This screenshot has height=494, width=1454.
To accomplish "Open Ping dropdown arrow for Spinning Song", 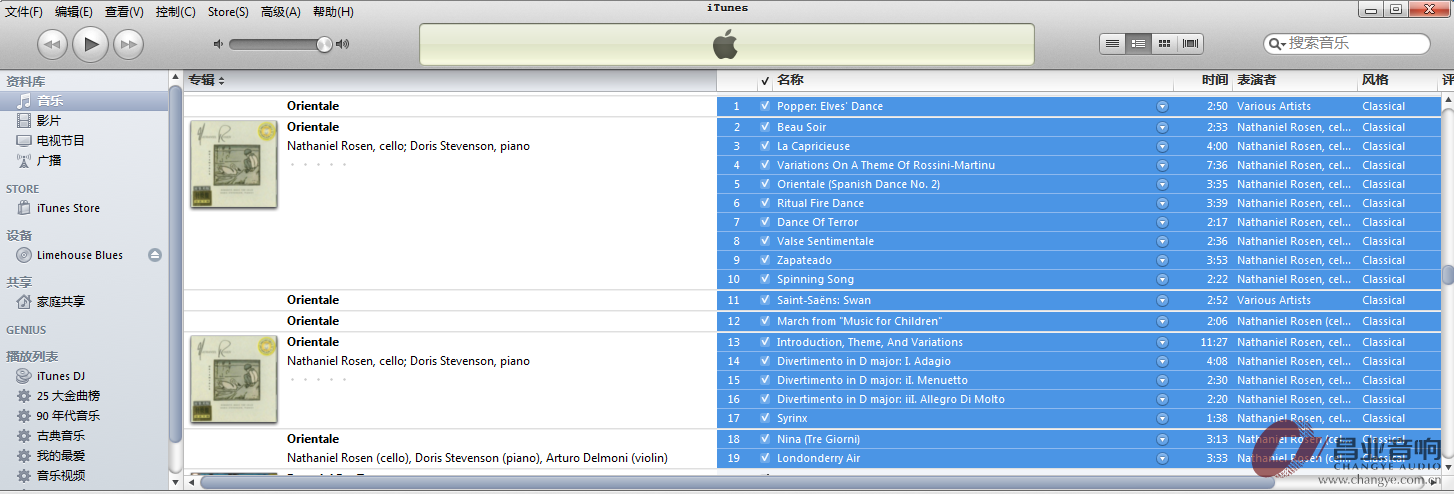I will [x=1162, y=279].
